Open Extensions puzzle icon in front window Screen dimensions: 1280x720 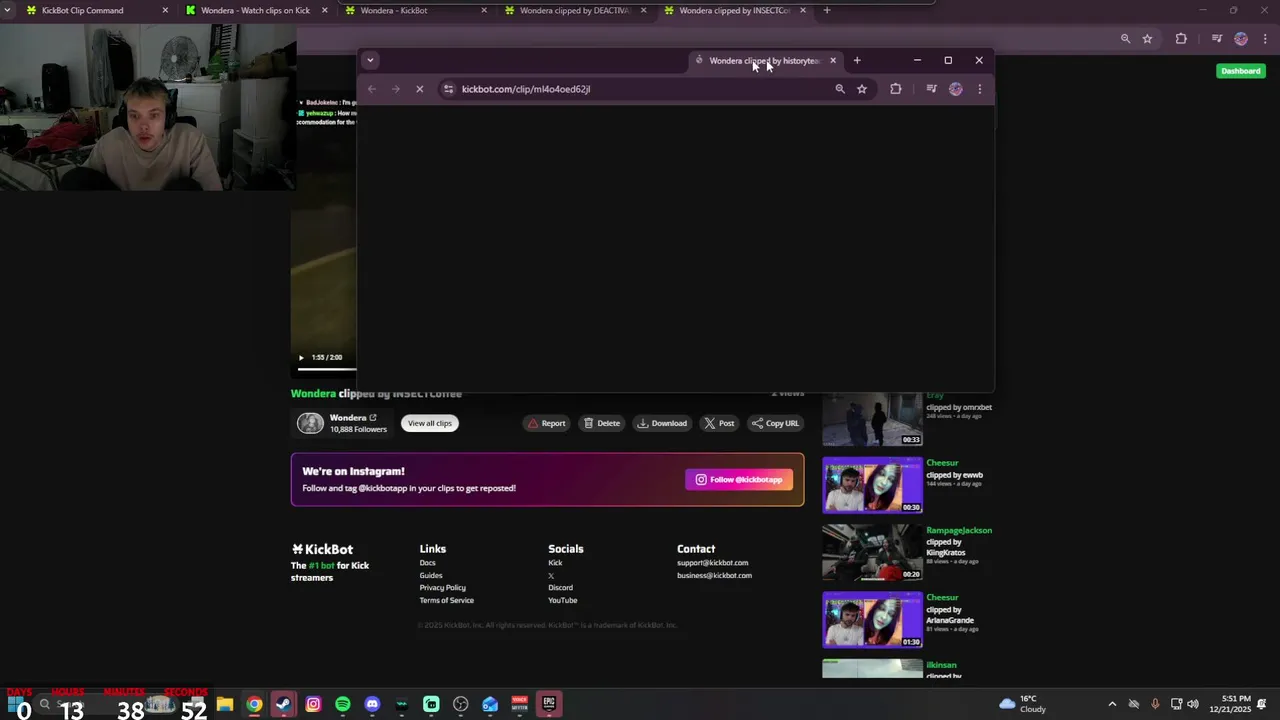(896, 89)
